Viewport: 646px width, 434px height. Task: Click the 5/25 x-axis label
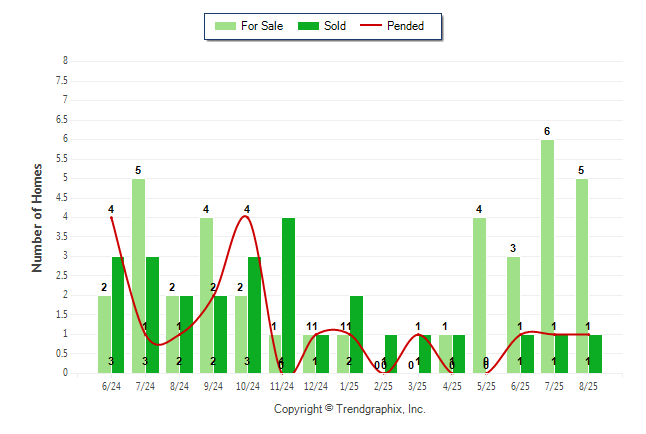[x=486, y=386]
